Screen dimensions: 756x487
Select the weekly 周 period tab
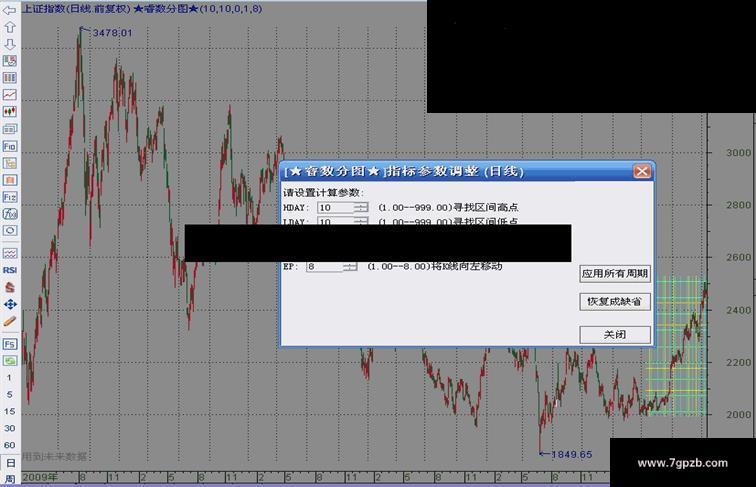(10, 479)
